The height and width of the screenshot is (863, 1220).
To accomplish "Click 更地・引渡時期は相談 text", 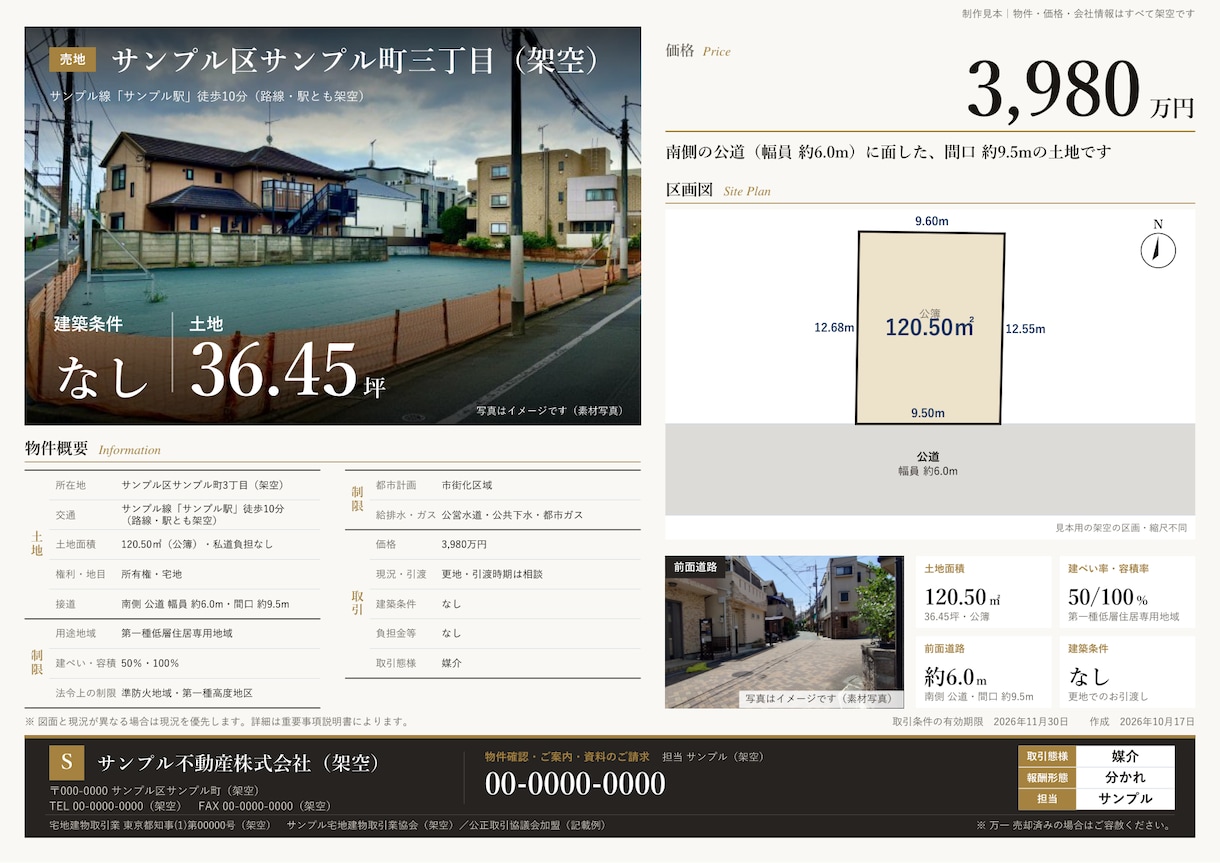I will click(492, 574).
